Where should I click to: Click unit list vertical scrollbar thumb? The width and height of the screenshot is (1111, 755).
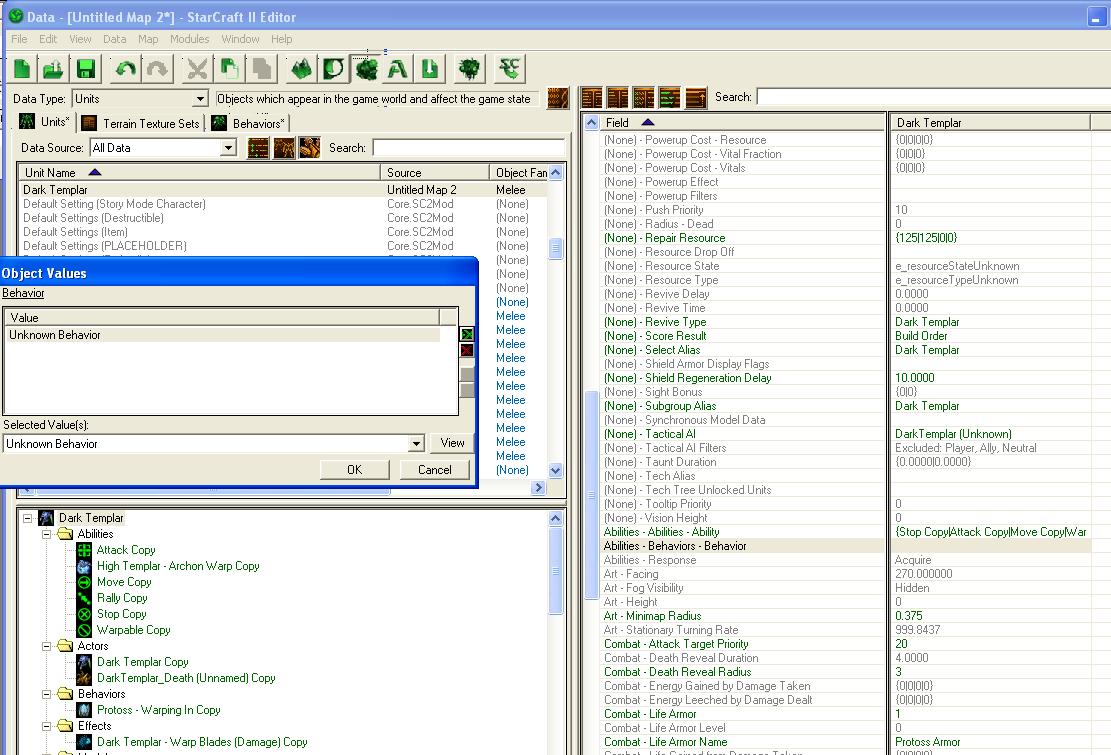click(556, 249)
